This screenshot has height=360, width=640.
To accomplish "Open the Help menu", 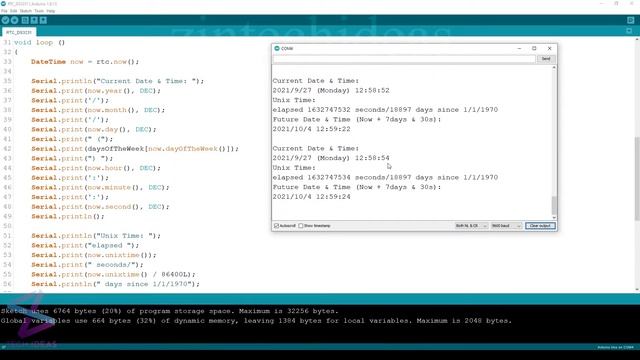I will [51, 11].
